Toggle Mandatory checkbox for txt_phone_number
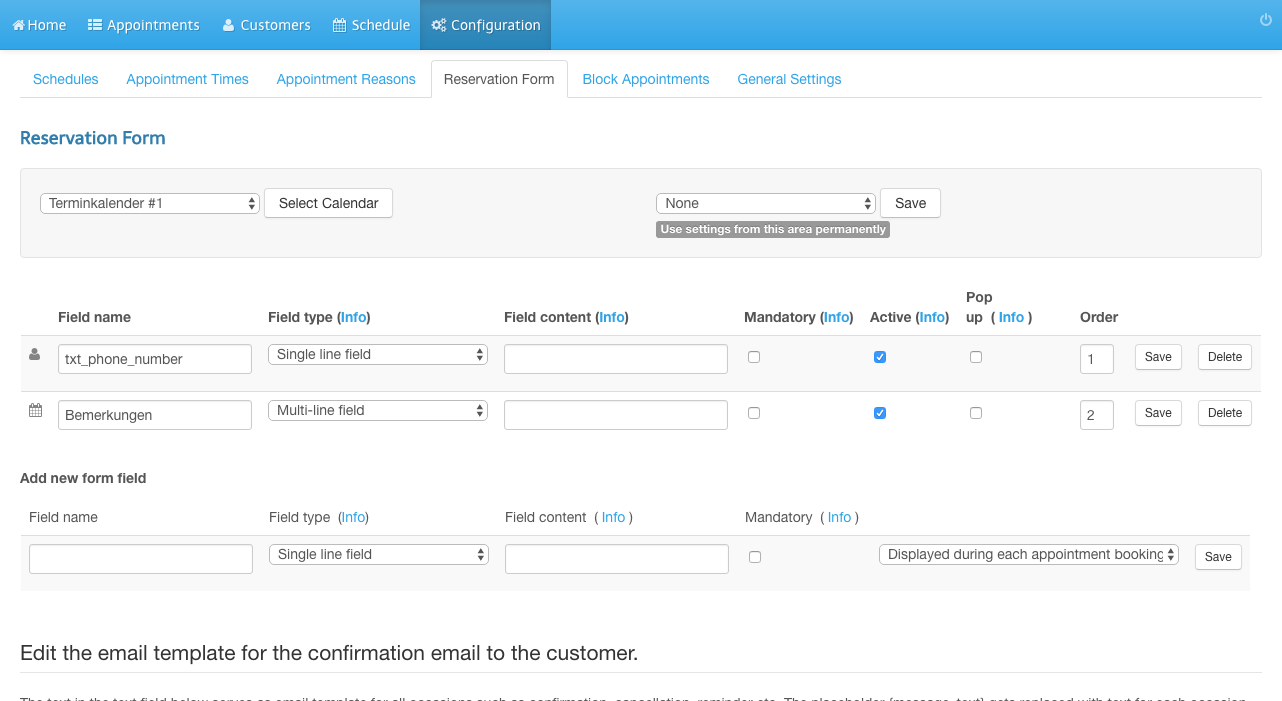 (754, 357)
